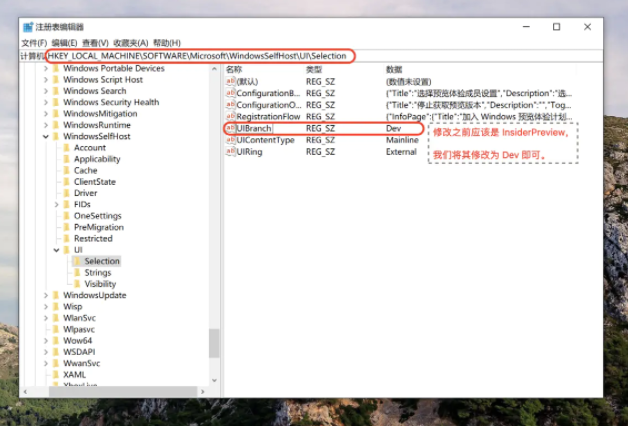This screenshot has width=628, height=426.
Task: Select the Driver folder icon
Action: point(67,193)
